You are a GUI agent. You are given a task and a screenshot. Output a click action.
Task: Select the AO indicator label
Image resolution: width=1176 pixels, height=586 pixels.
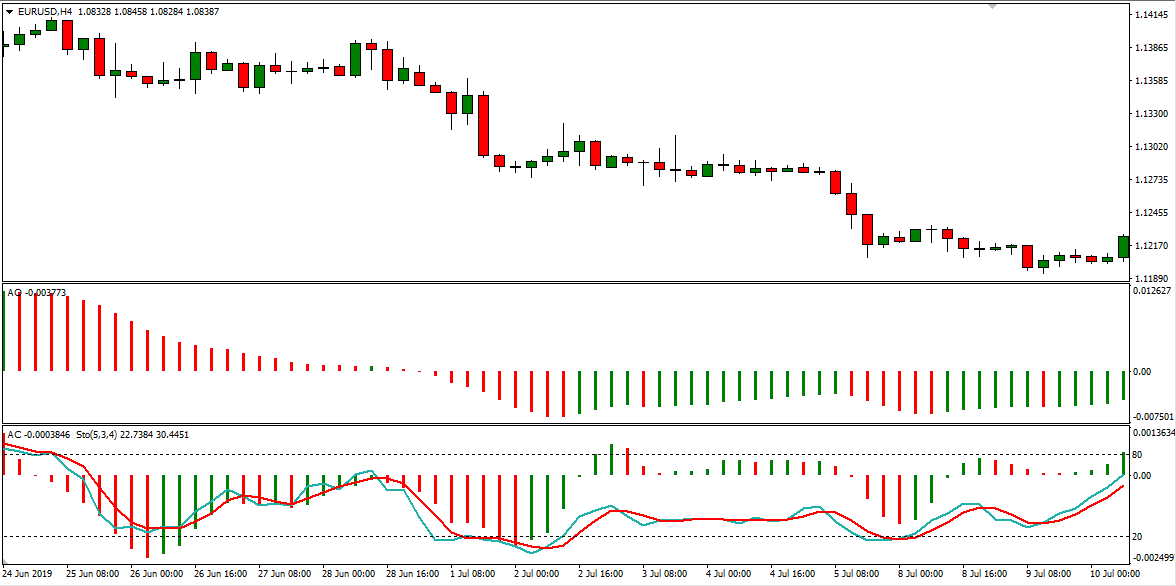pos(14,292)
